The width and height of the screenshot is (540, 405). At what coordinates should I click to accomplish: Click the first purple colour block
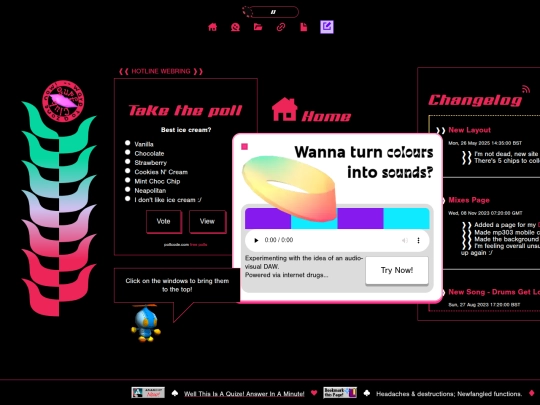click(x=268, y=218)
